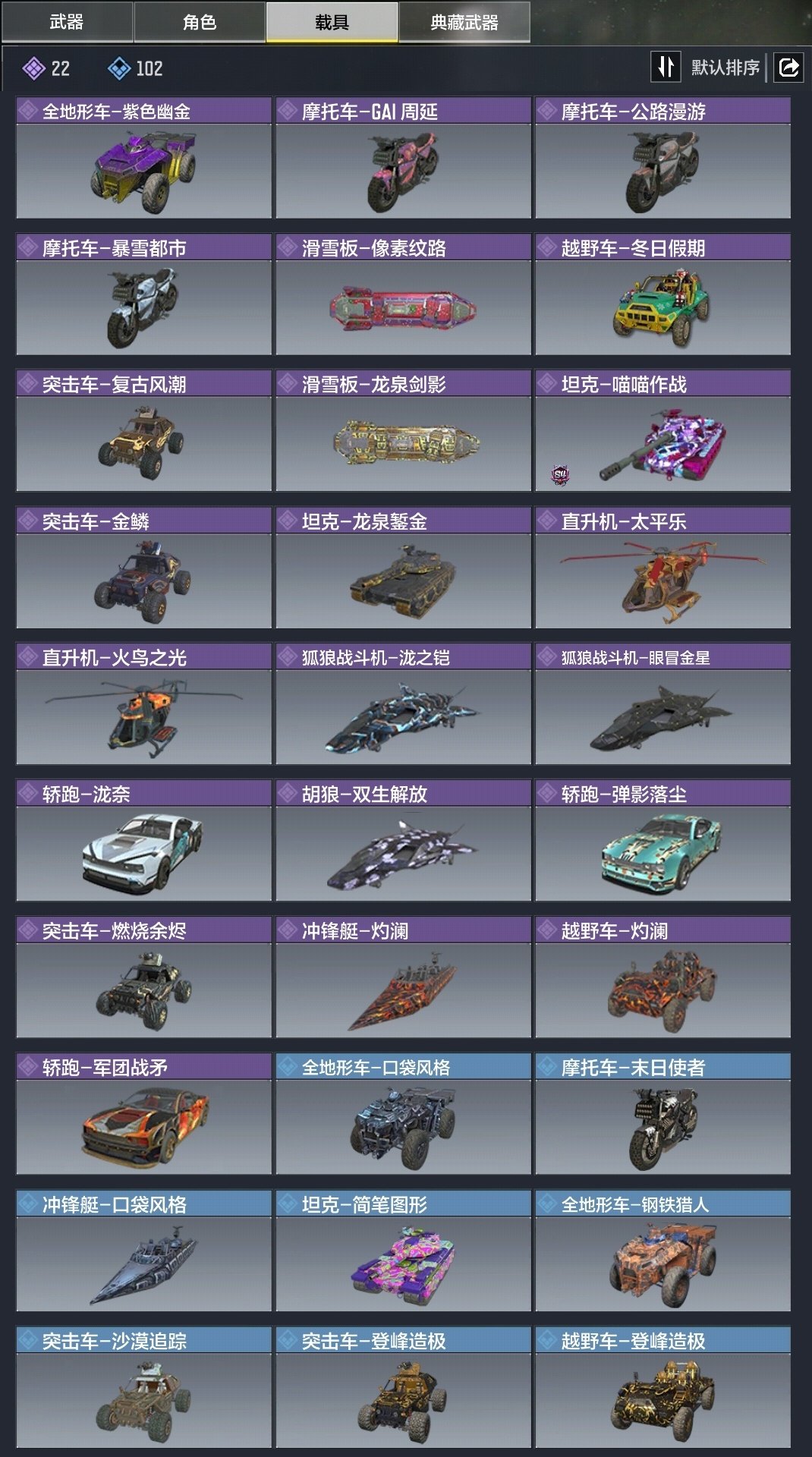Click the blue diamond count 102 icon
The height and width of the screenshot is (1457, 812).
click(x=119, y=69)
